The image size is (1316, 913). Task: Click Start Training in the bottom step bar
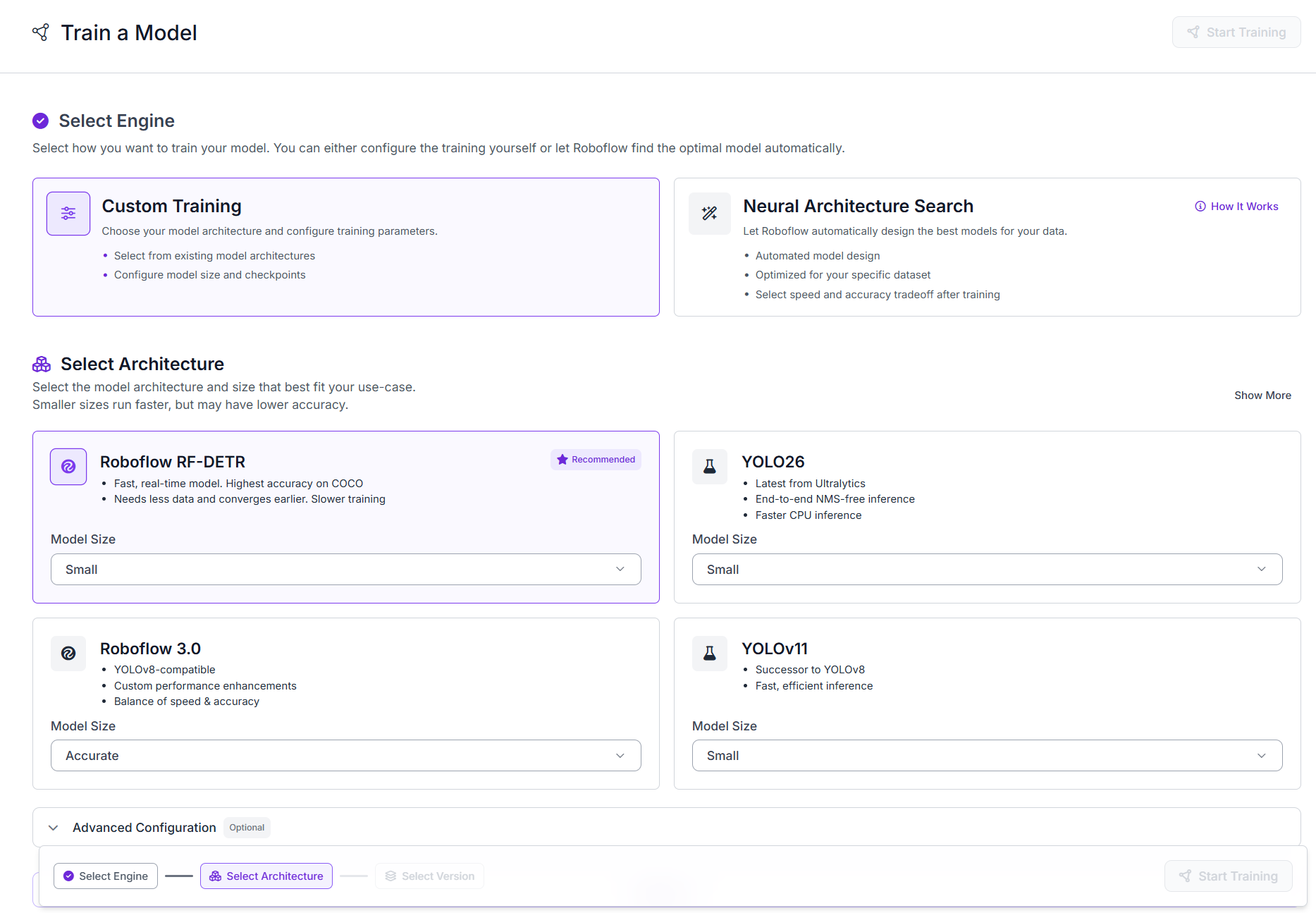(1229, 876)
